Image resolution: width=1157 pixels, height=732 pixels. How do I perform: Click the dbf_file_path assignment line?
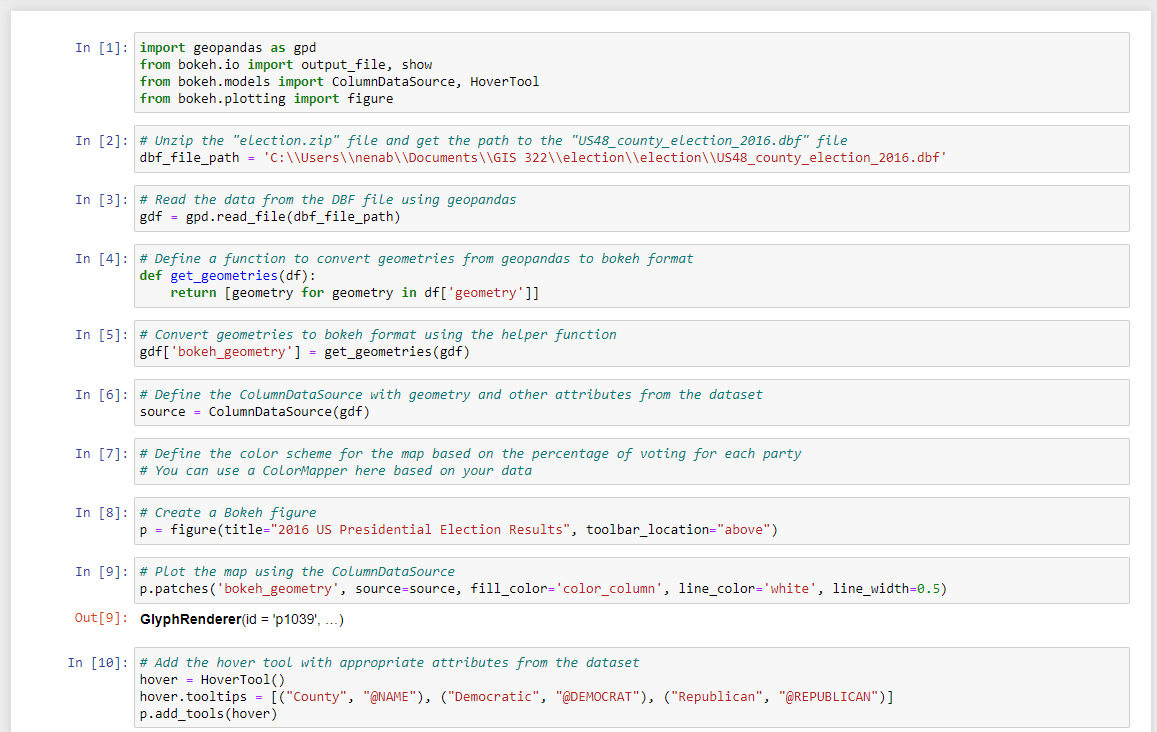tap(400, 157)
